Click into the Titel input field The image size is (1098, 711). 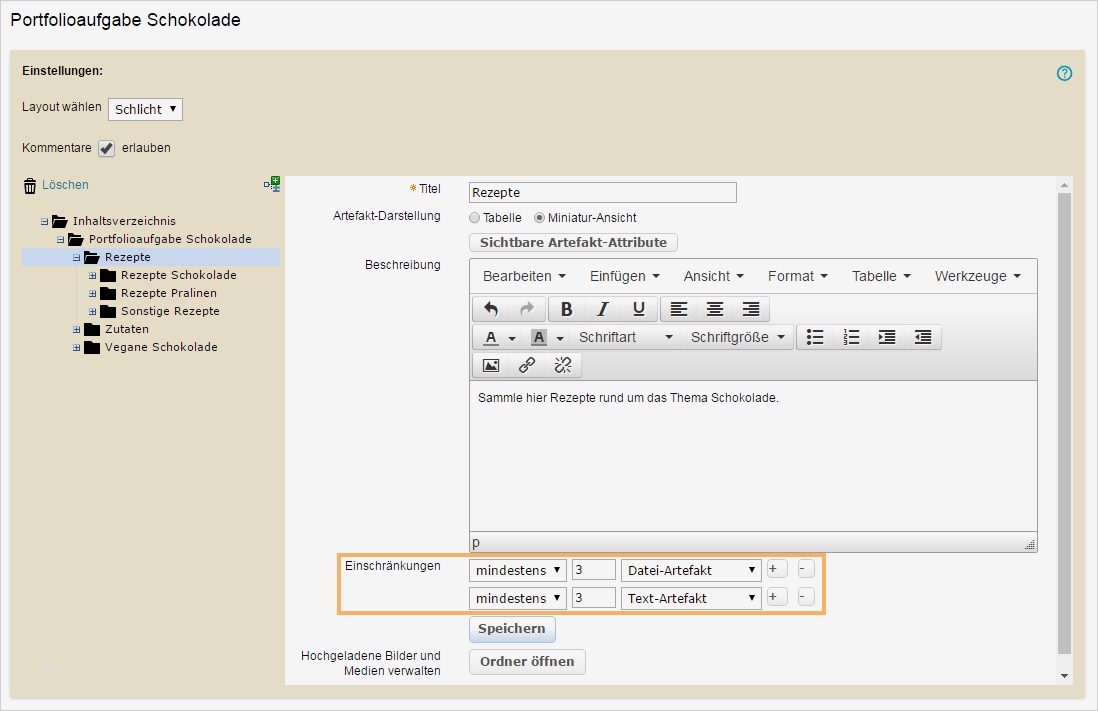[x=602, y=193]
